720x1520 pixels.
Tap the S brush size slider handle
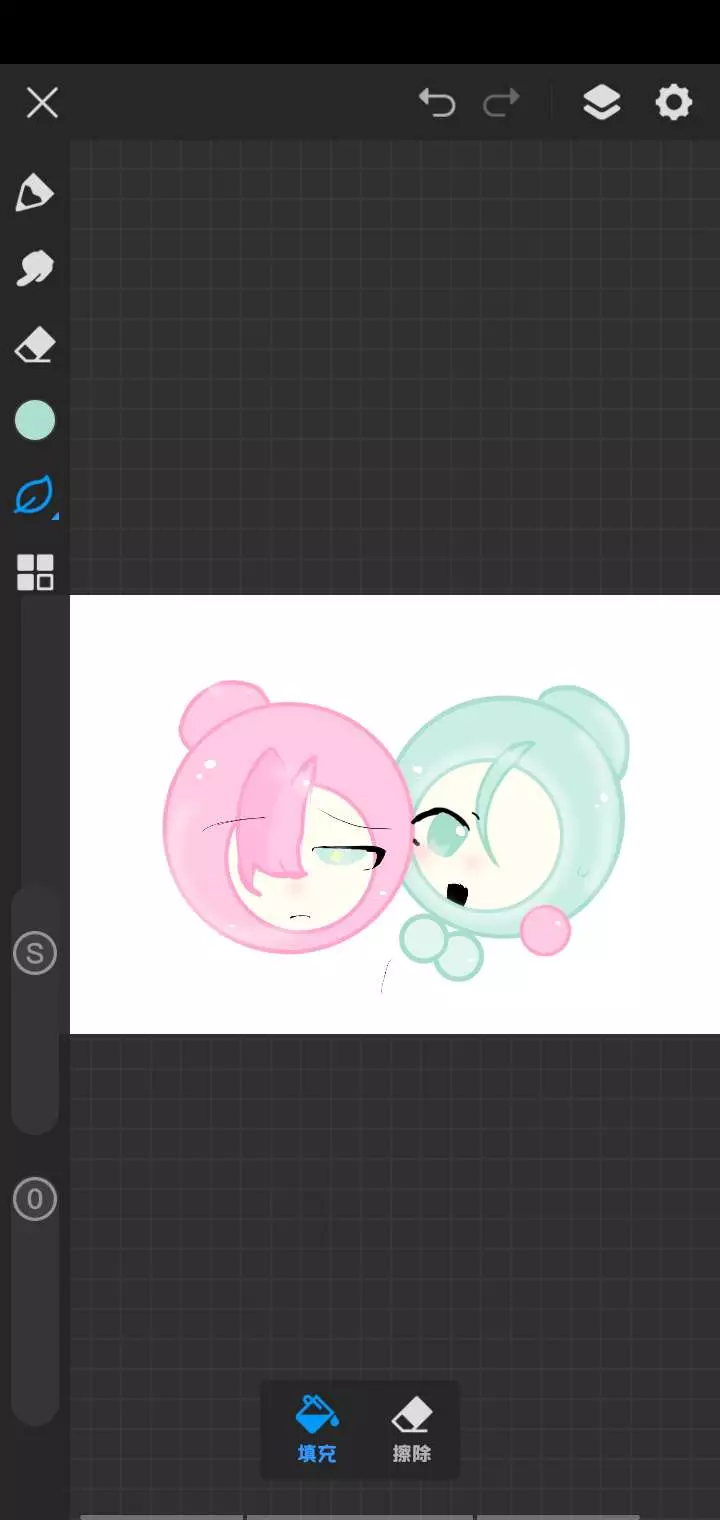coord(35,953)
